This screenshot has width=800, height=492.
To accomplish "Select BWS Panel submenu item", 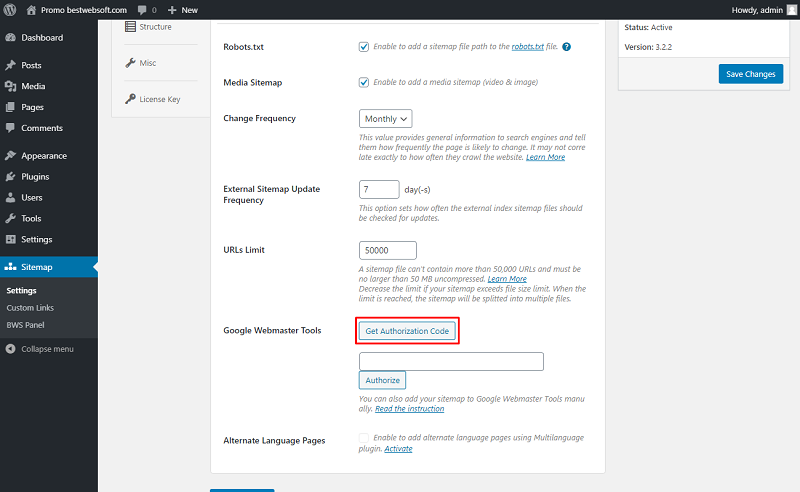I will [26, 325].
